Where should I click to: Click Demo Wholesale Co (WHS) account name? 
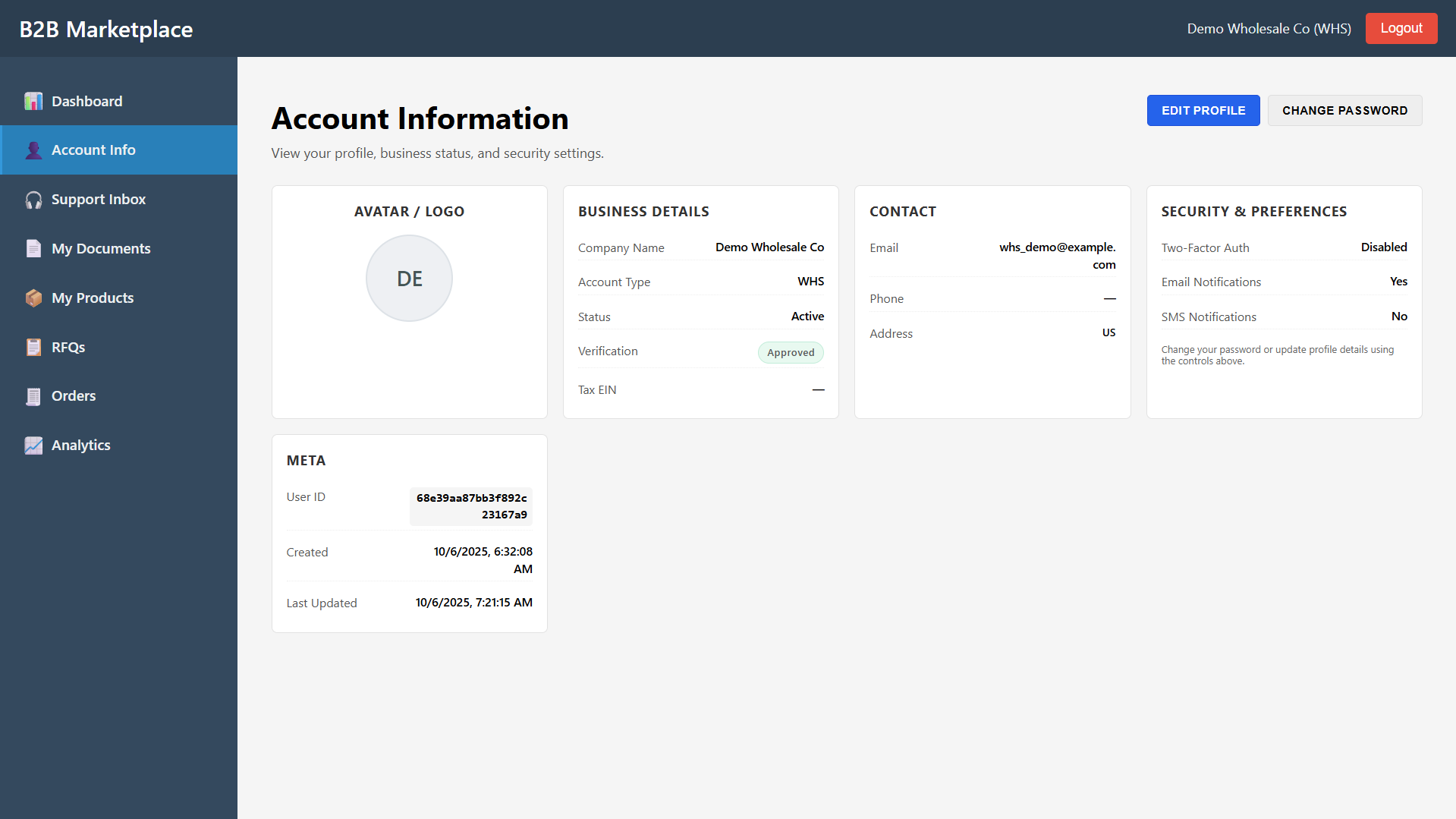pos(1269,28)
